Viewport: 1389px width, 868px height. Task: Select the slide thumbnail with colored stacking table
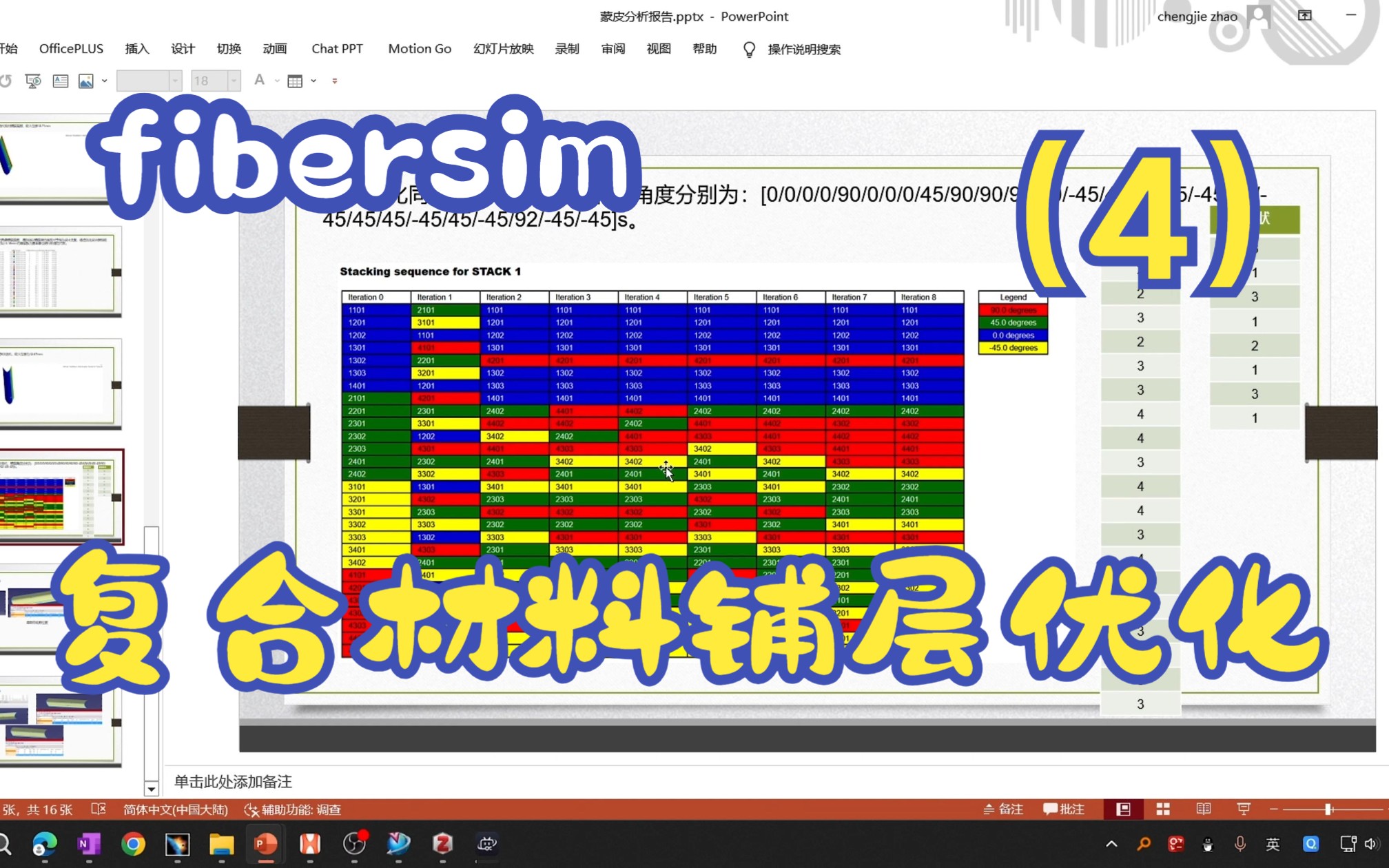tap(61, 497)
